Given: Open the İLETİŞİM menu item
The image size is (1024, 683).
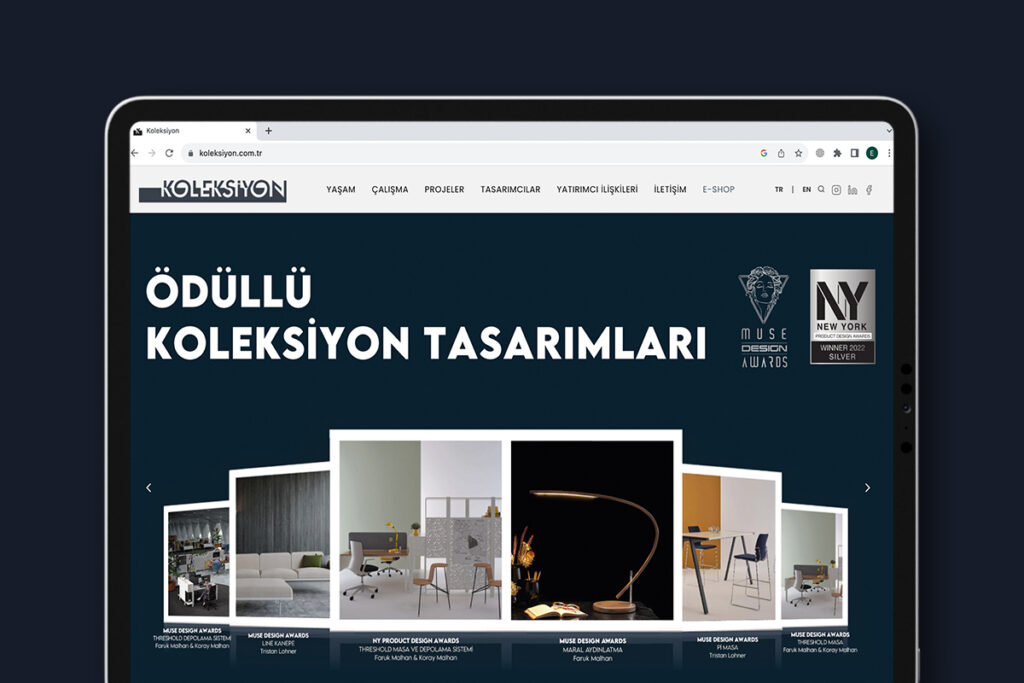Looking at the screenshot, I should coord(670,189).
